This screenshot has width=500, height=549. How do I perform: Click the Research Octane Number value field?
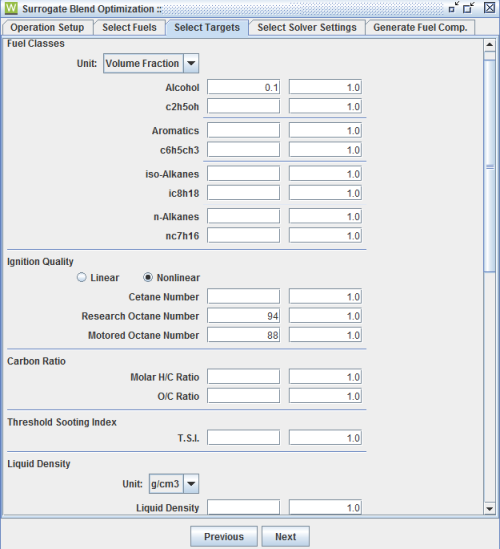tap(243, 316)
